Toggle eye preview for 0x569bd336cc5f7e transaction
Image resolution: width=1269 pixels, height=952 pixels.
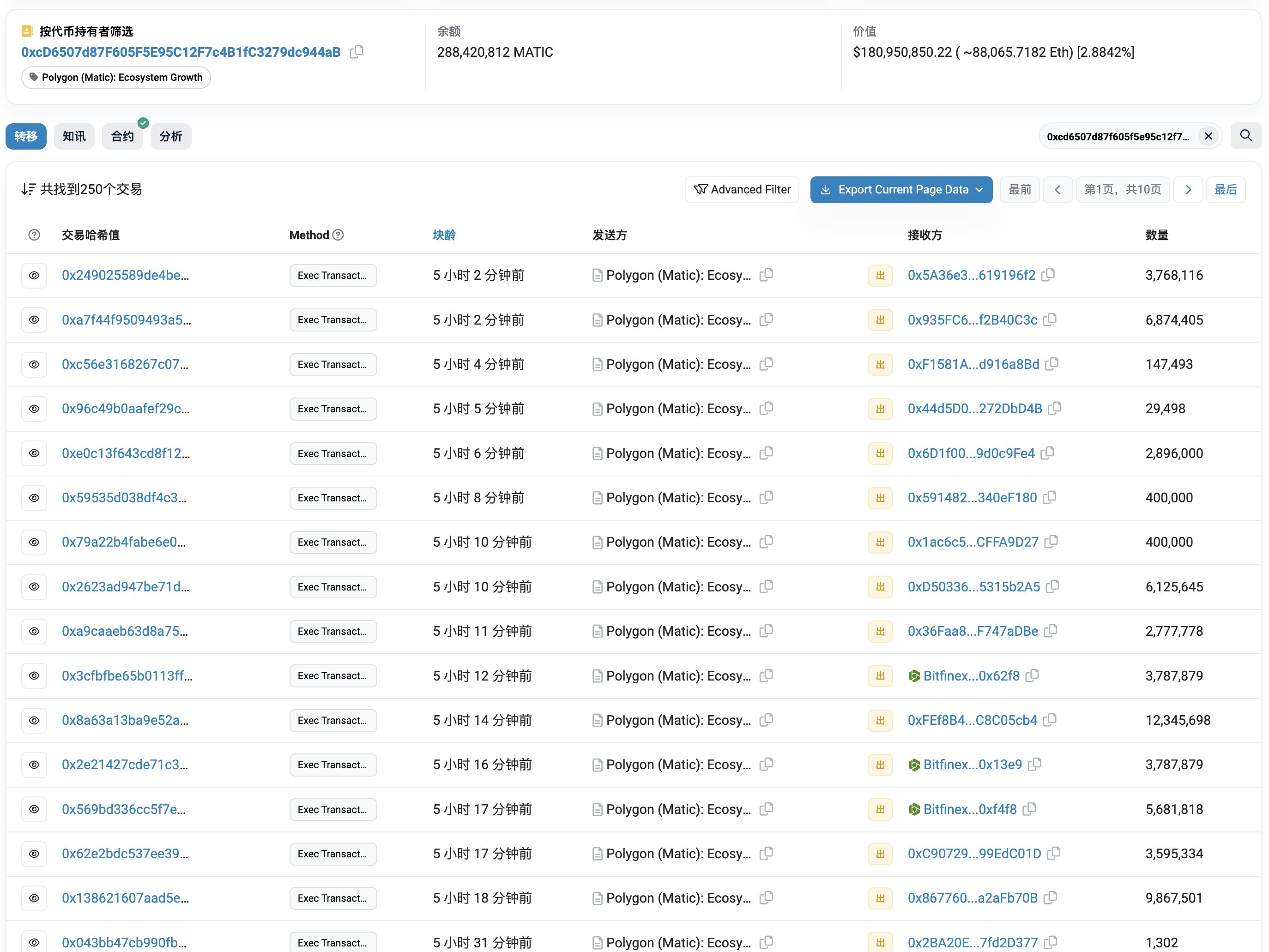tap(35, 809)
